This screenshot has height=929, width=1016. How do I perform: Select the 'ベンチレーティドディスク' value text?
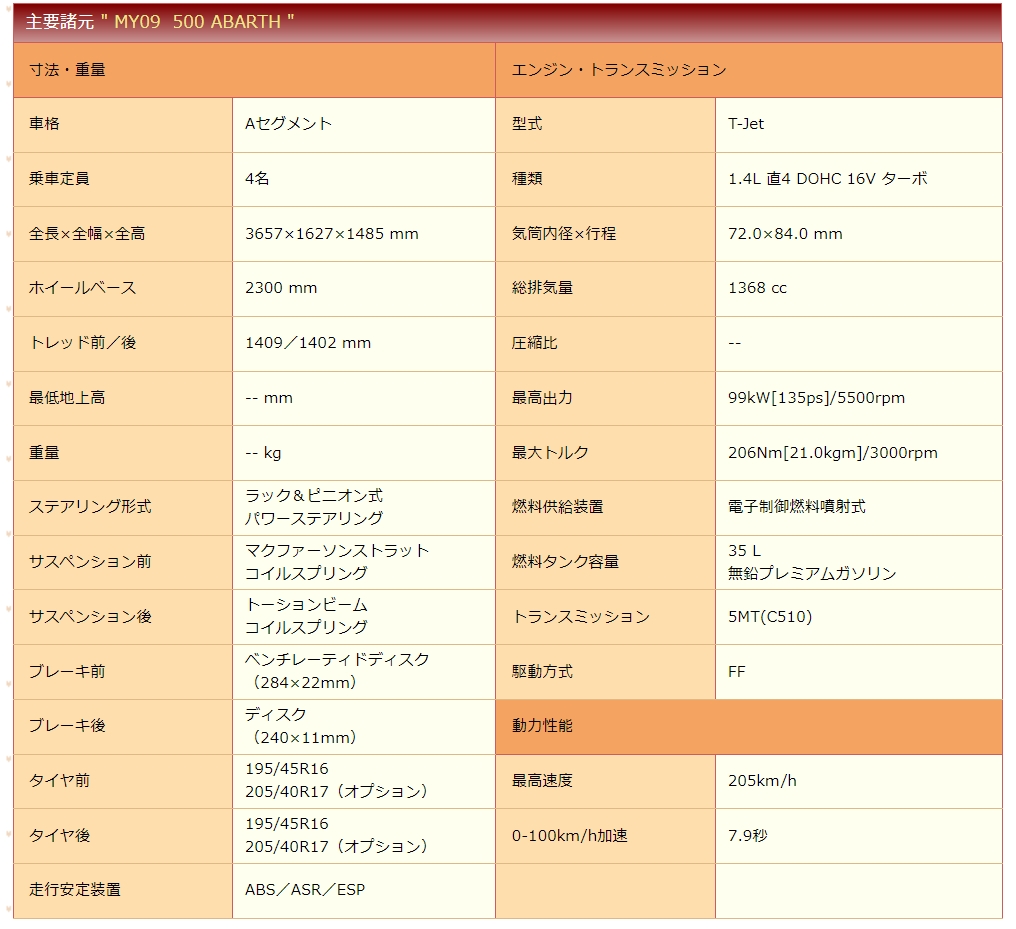(337, 659)
